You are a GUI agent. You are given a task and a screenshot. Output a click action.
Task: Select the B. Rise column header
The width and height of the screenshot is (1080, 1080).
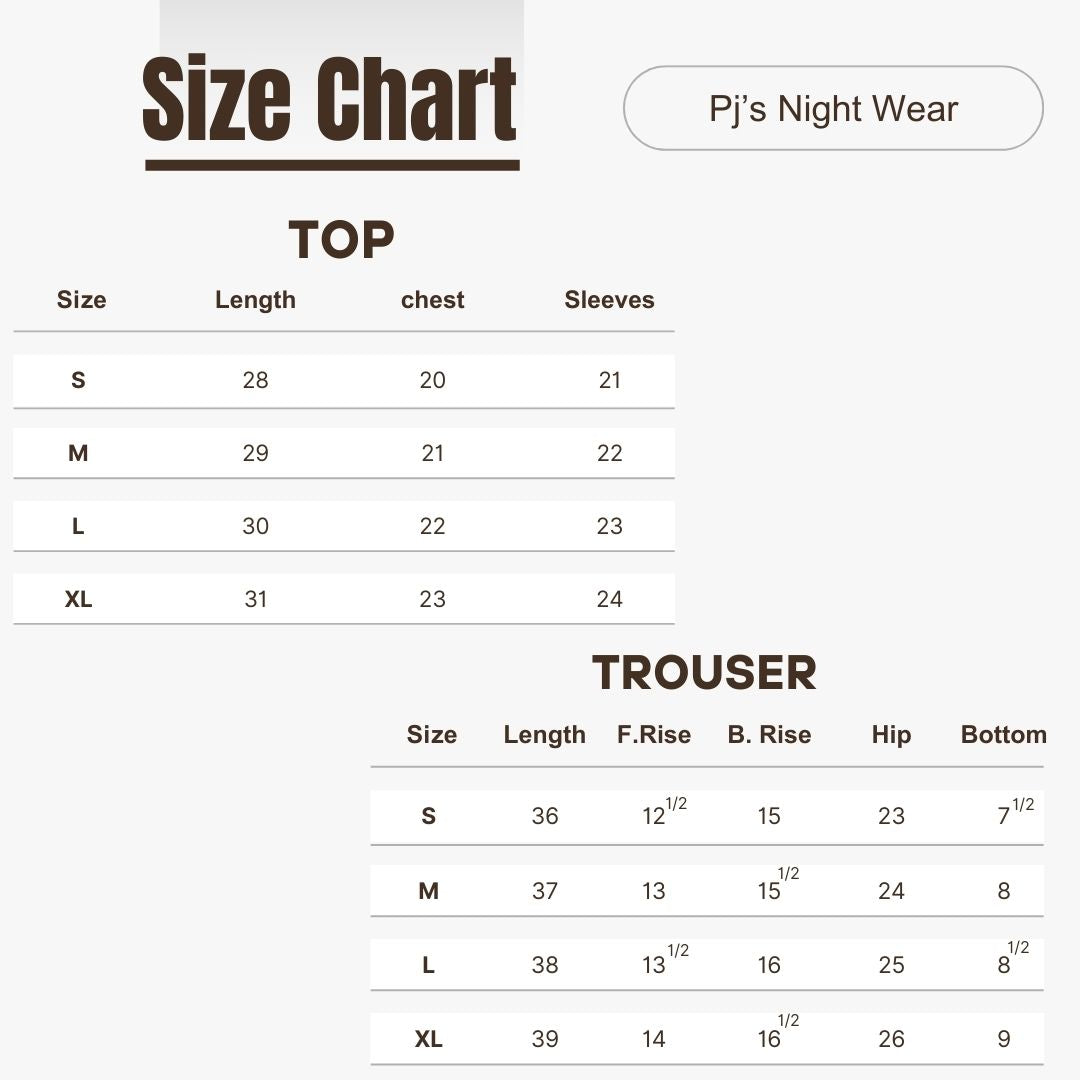[x=769, y=735]
